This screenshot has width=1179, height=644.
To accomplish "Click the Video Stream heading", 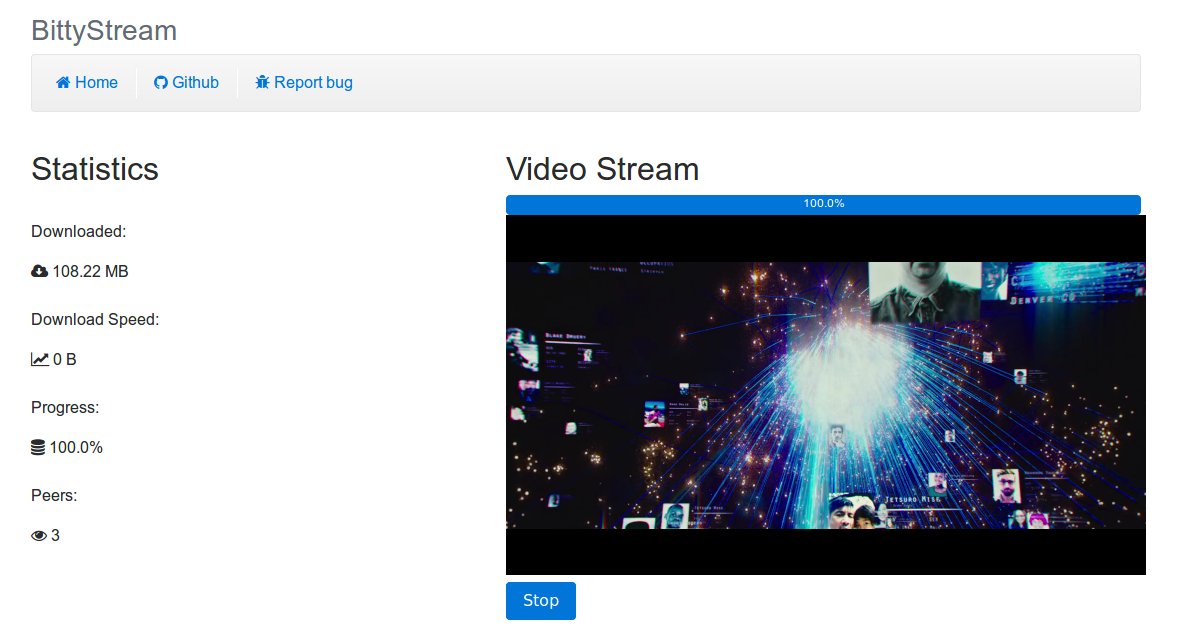I will tap(602, 169).
